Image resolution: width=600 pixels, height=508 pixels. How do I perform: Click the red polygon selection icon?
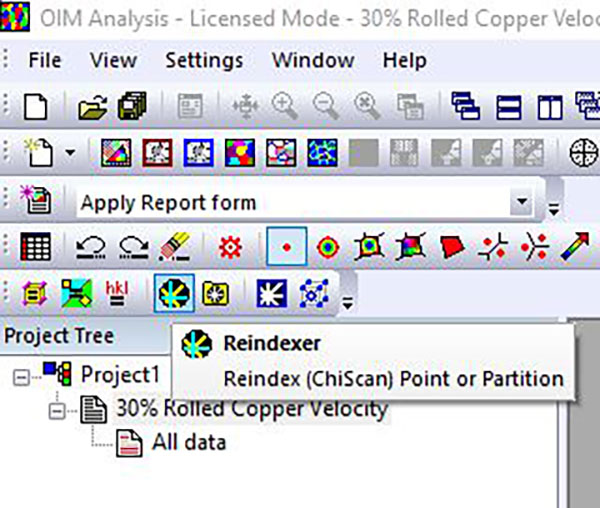(452, 246)
